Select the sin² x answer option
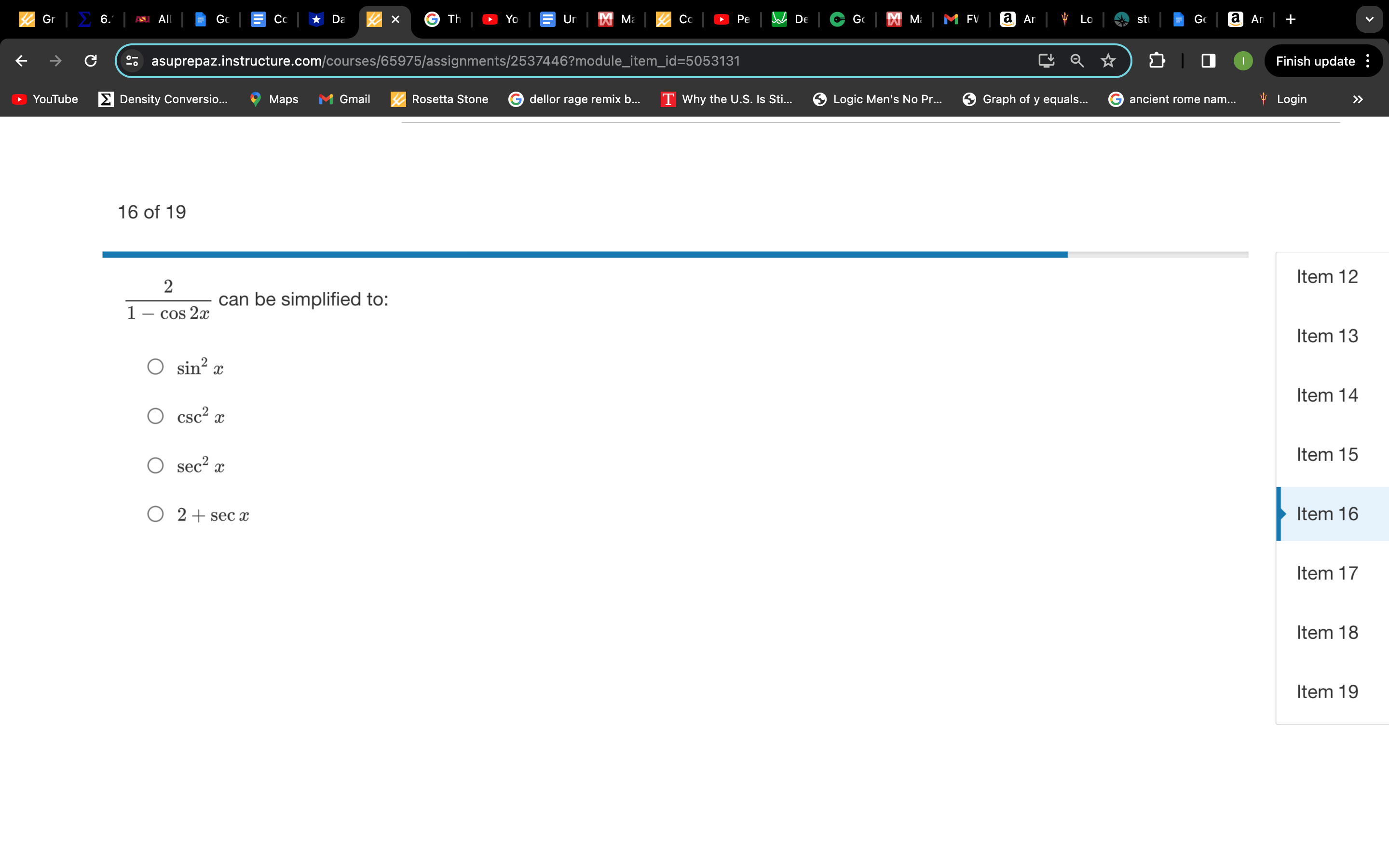The width and height of the screenshot is (1389, 868). [156, 367]
